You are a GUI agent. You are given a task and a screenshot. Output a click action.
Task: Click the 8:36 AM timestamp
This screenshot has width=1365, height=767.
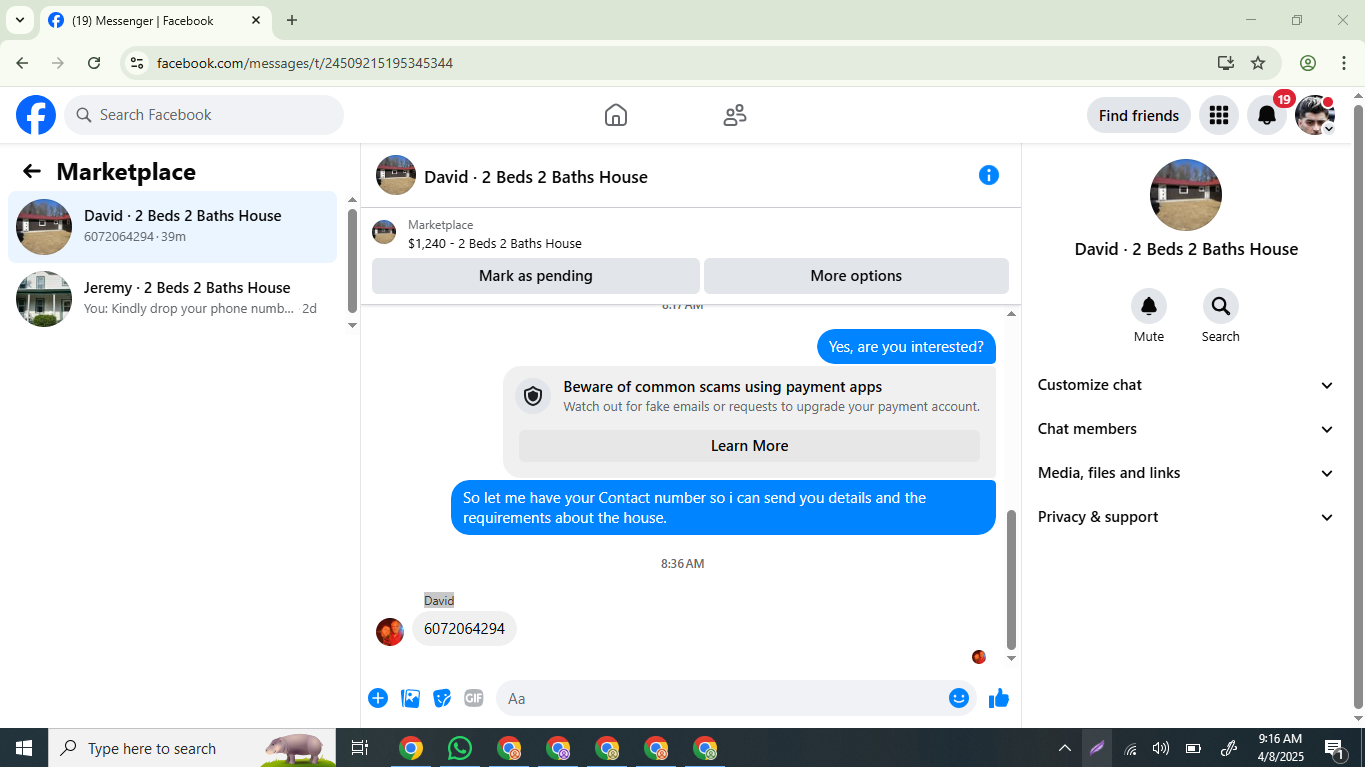click(x=682, y=564)
